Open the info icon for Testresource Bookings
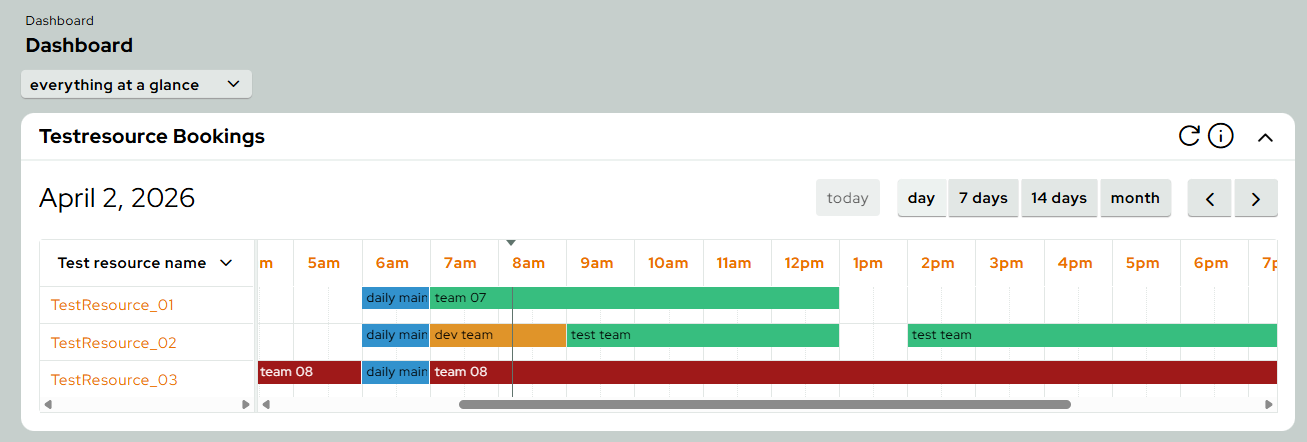 pyautogui.click(x=1221, y=136)
